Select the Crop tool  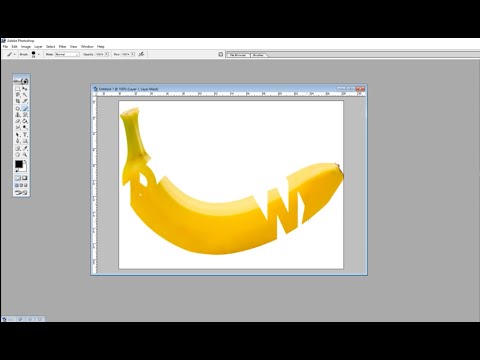(x=18, y=101)
